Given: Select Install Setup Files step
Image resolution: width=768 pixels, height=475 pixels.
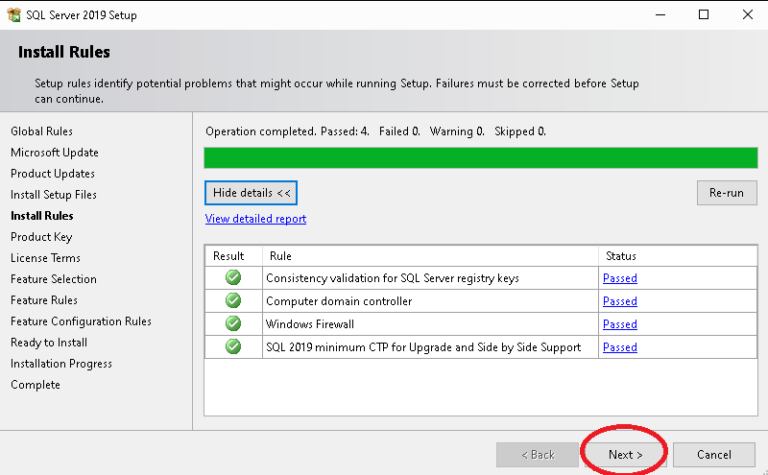Looking at the screenshot, I should [x=53, y=194].
